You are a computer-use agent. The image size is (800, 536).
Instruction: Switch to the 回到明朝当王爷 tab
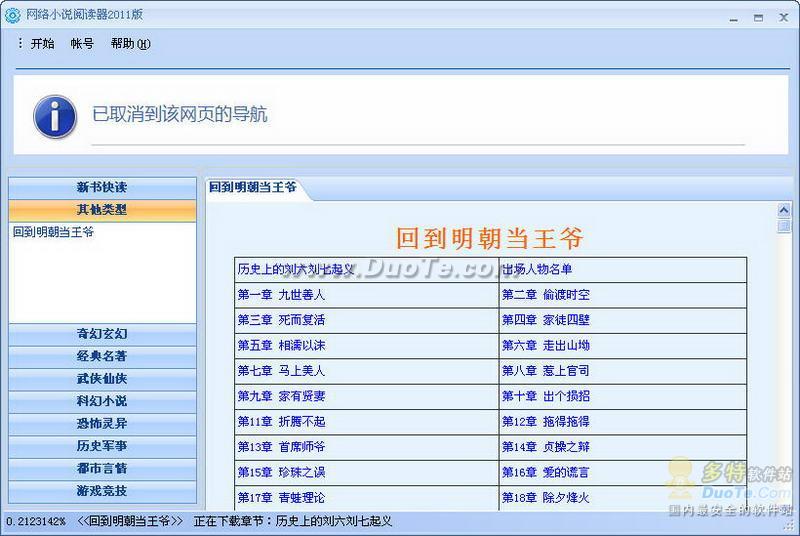253,188
